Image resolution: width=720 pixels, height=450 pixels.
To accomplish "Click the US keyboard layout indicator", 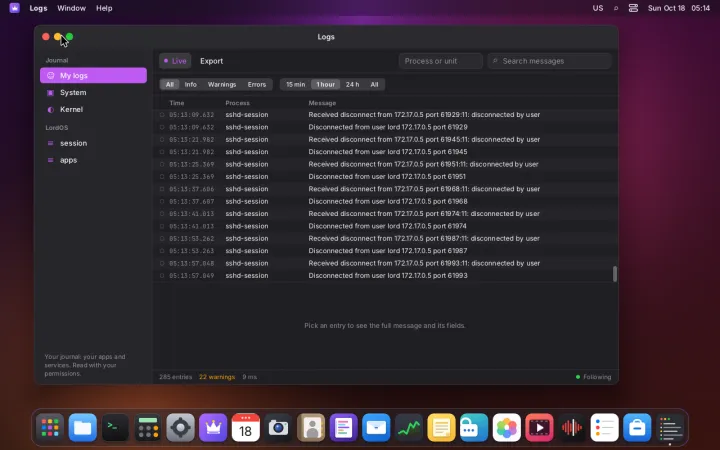I will pos(597,8).
